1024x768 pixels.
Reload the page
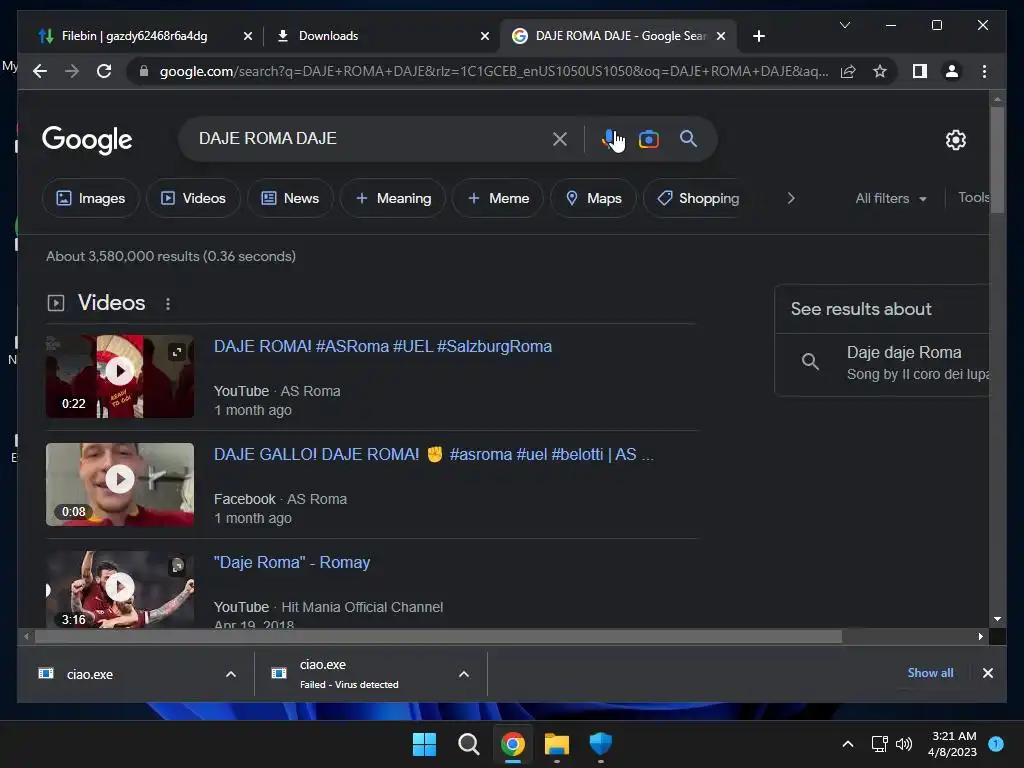pos(104,71)
